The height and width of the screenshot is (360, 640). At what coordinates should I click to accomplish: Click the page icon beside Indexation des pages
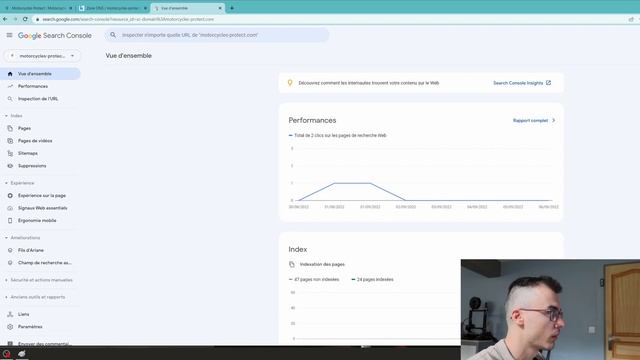coord(292,264)
